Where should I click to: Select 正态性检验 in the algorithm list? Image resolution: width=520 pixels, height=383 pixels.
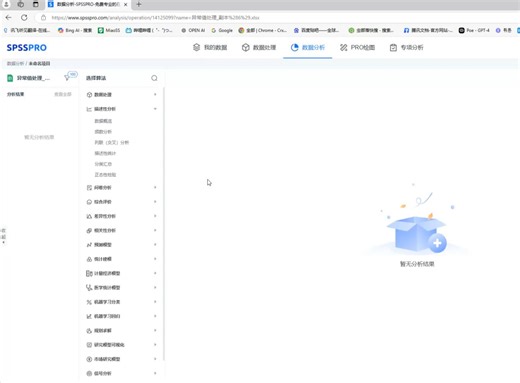pos(105,175)
